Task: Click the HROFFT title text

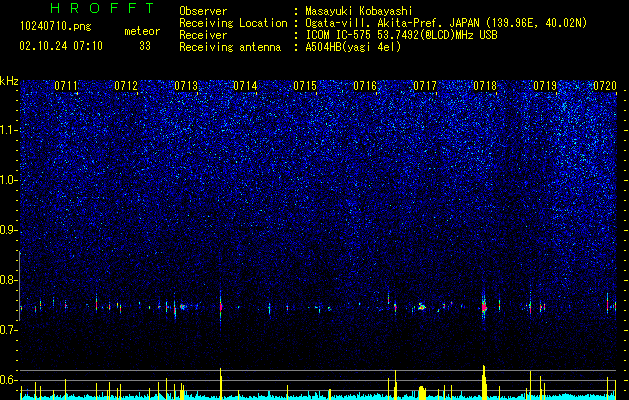Action: coord(102,8)
